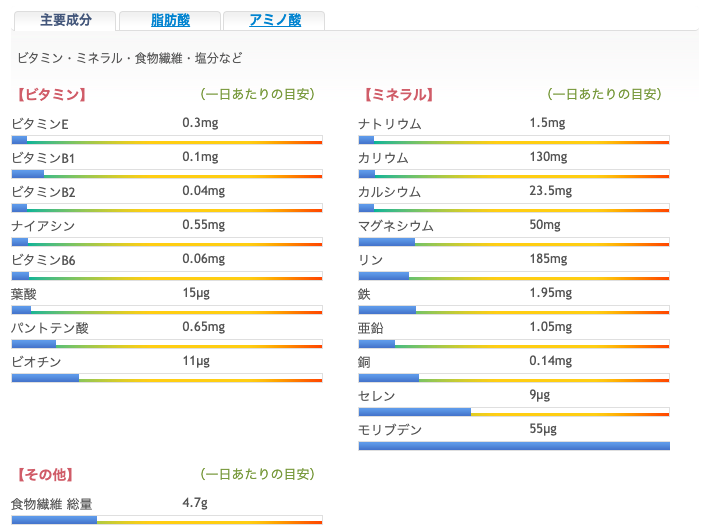
Task: Click the 葉酸 15μg value
Action: click(x=196, y=293)
